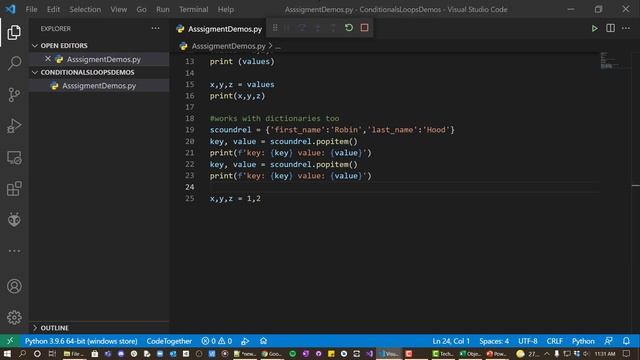
Task: Open the View menu
Action: tap(118, 9)
